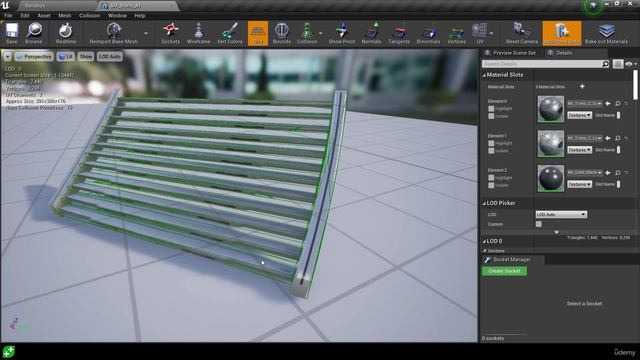
Task: Toggle the Custom LOD checkbox
Action: (x=539, y=224)
